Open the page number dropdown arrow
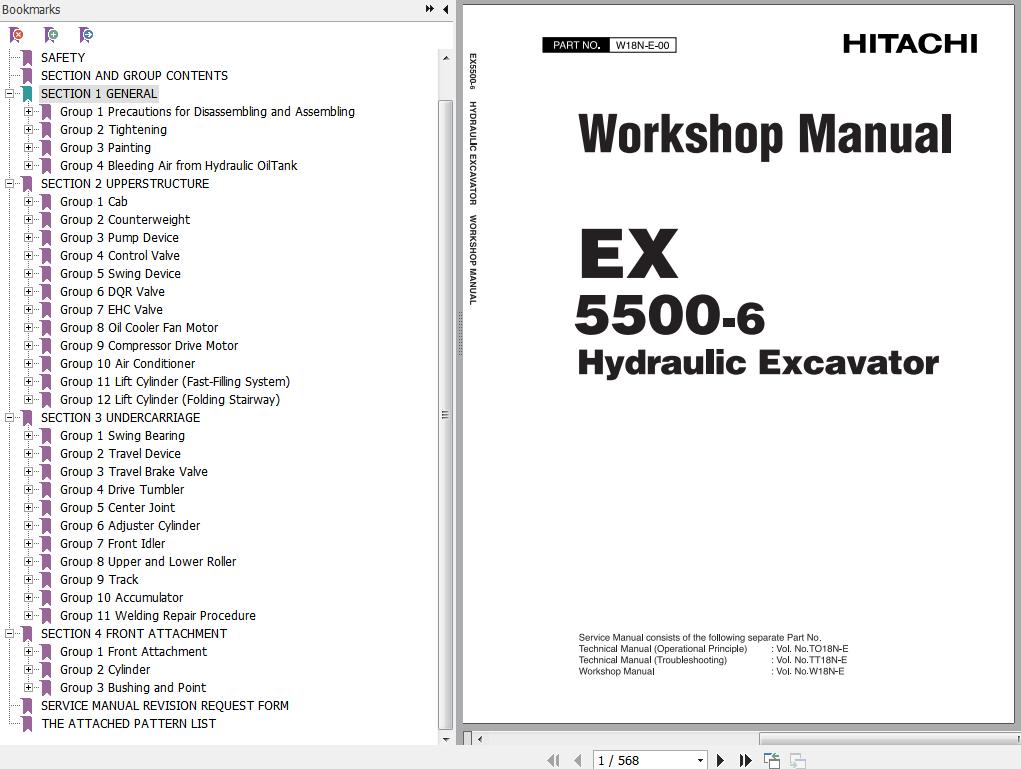Image resolution: width=1021 pixels, height=769 pixels. pos(700,761)
